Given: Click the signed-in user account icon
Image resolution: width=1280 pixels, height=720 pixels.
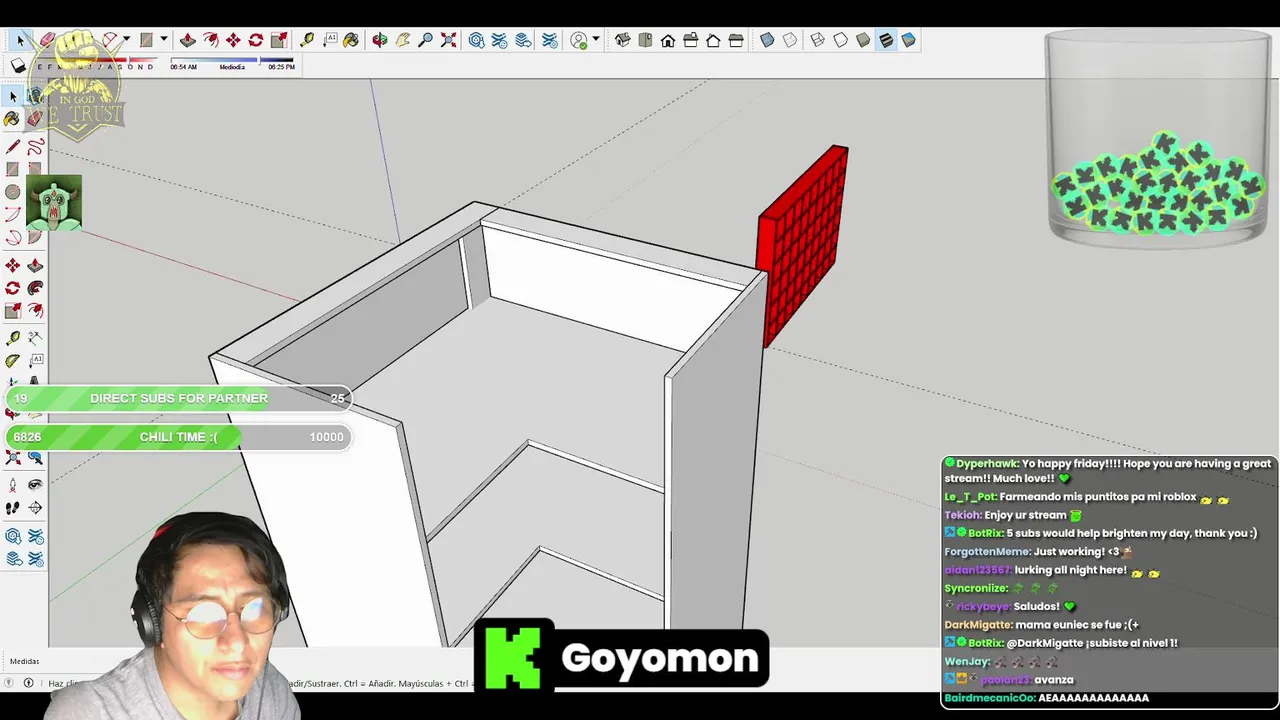Looking at the screenshot, I should pos(578,40).
